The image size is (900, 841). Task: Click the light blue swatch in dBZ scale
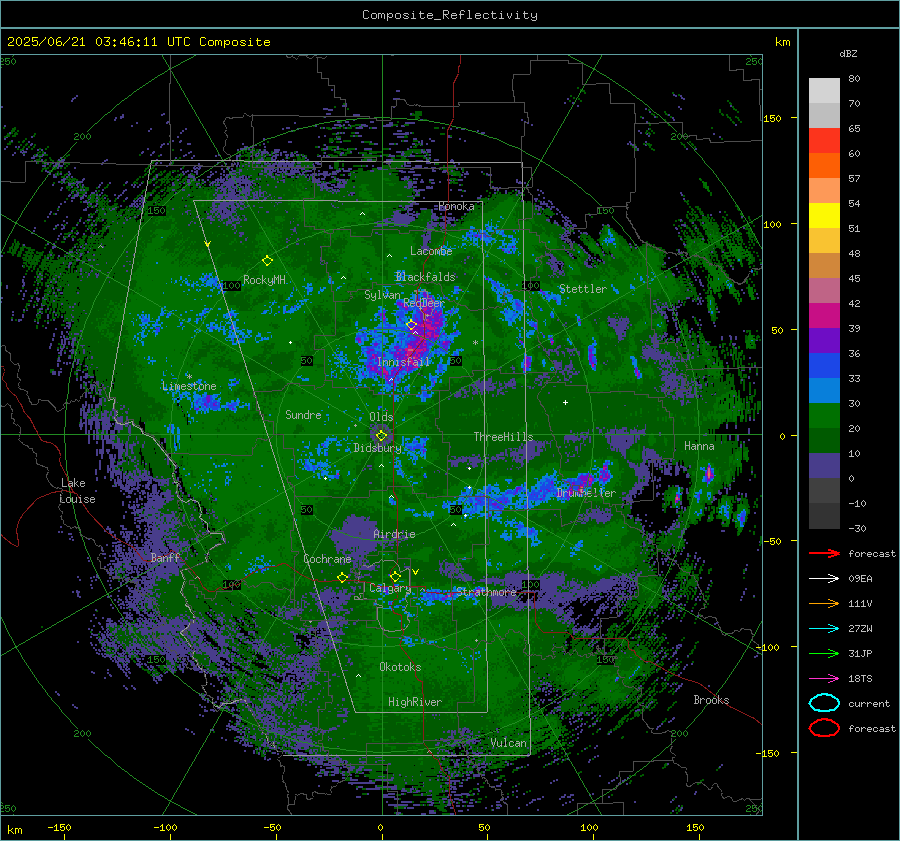tap(824, 390)
